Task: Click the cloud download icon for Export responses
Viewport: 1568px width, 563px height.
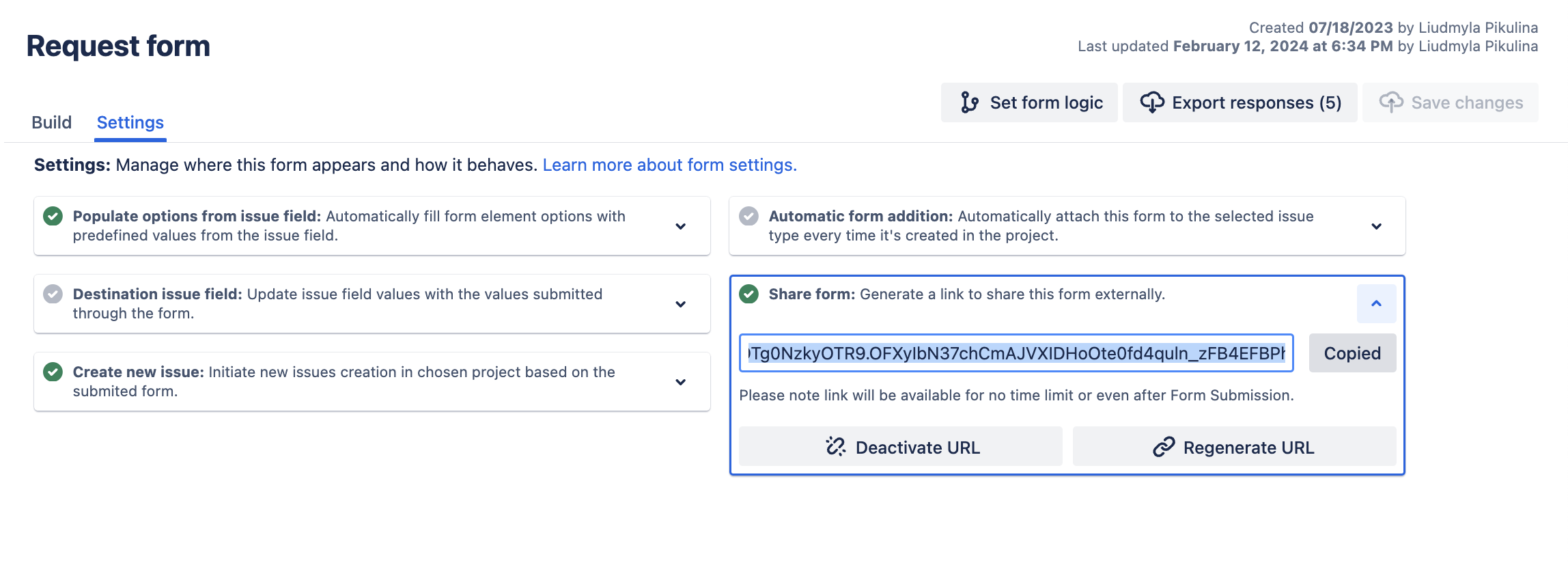Action: click(1152, 102)
